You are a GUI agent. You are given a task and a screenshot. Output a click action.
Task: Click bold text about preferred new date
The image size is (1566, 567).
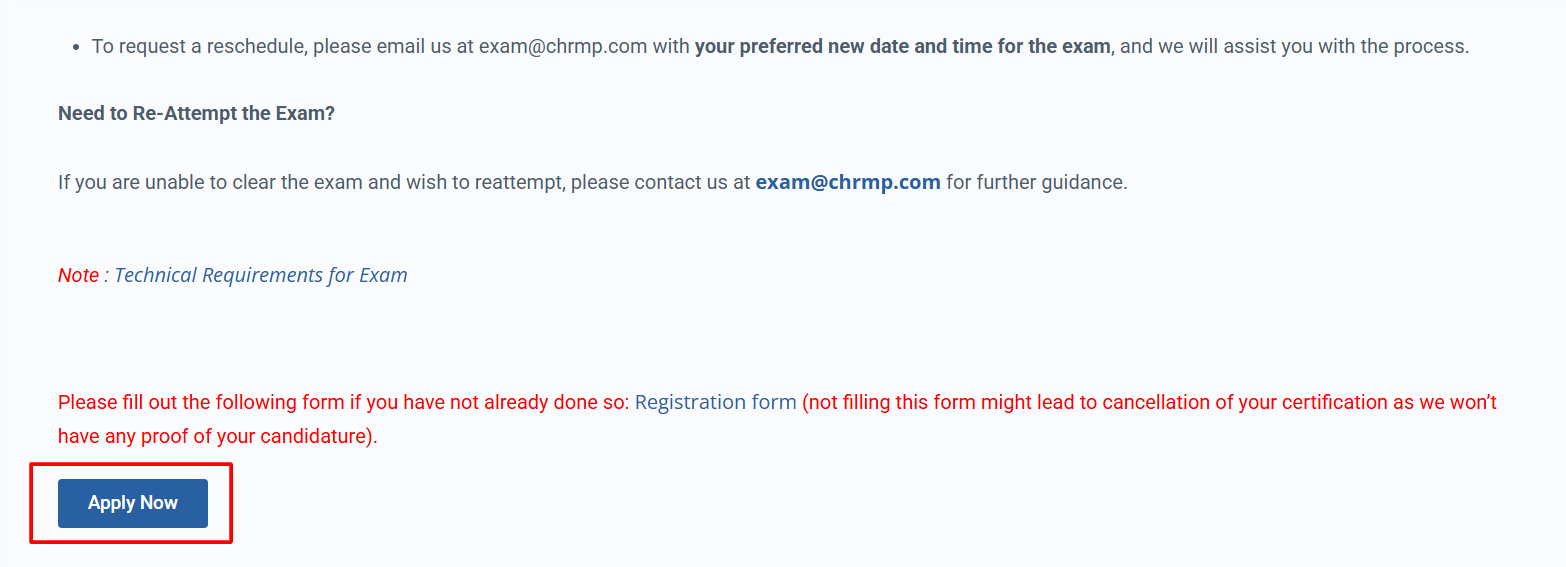(x=902, y=46)
